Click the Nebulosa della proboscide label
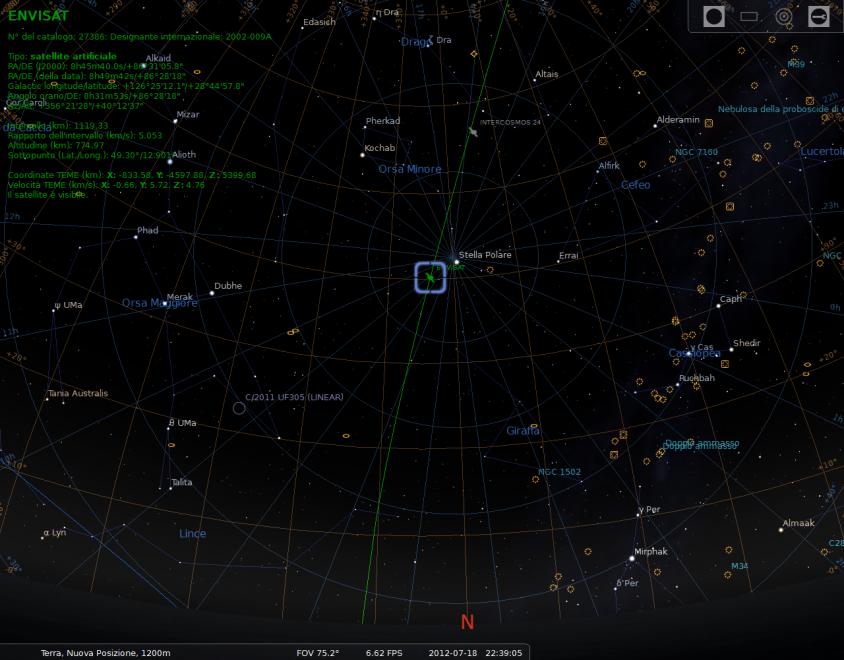This screenshot has height=660, width=844. 780,109
